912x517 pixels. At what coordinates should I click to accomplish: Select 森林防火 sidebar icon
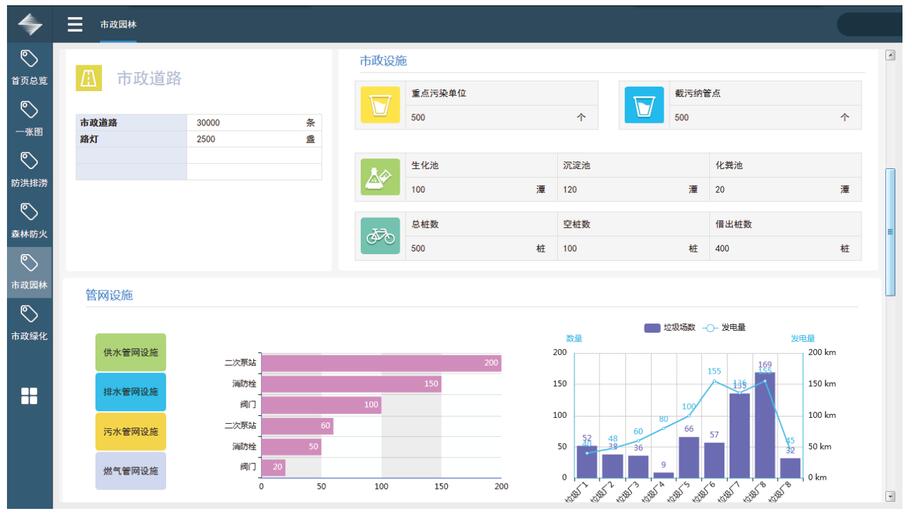point(29,220)
